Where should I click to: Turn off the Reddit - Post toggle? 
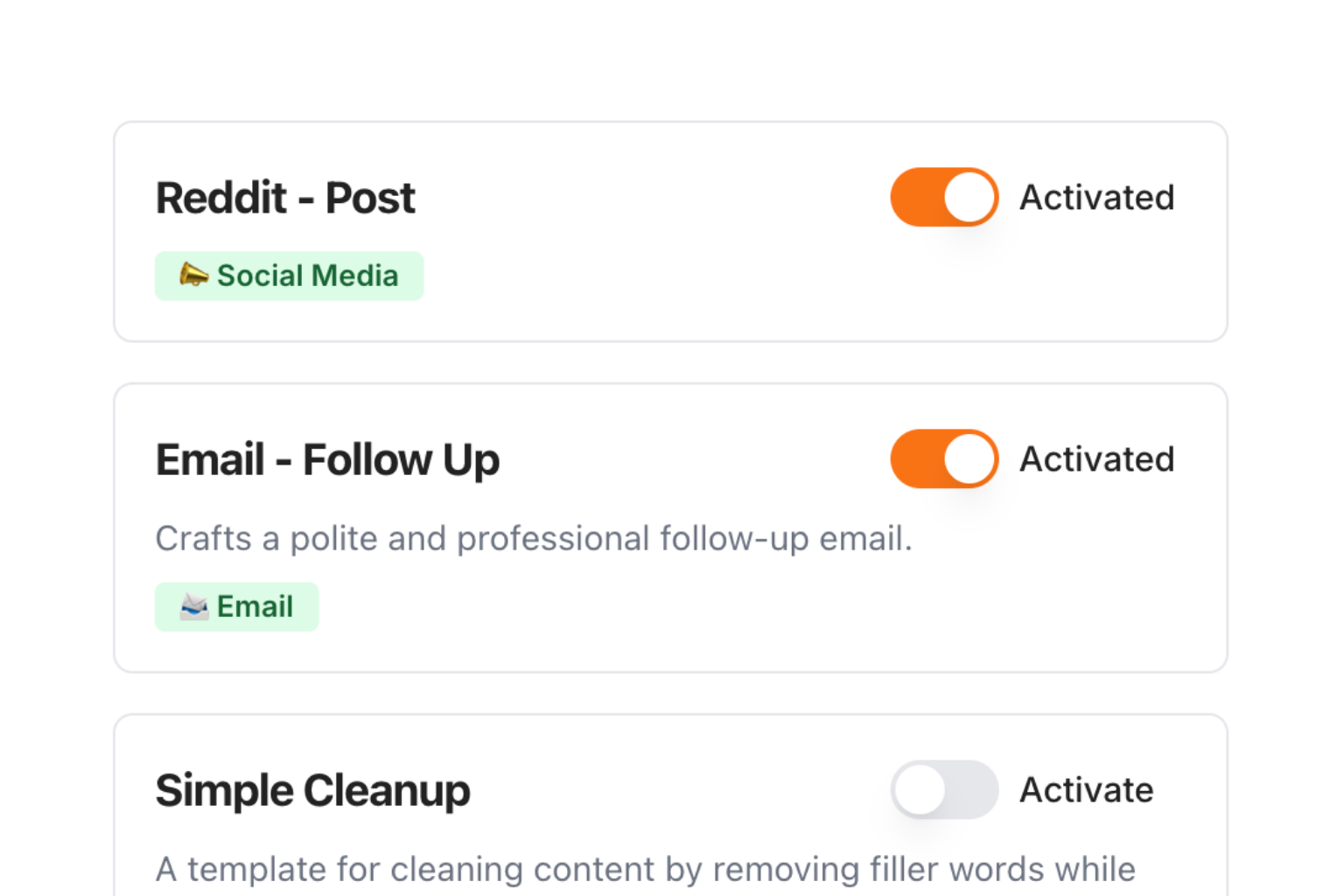[944, 197]
